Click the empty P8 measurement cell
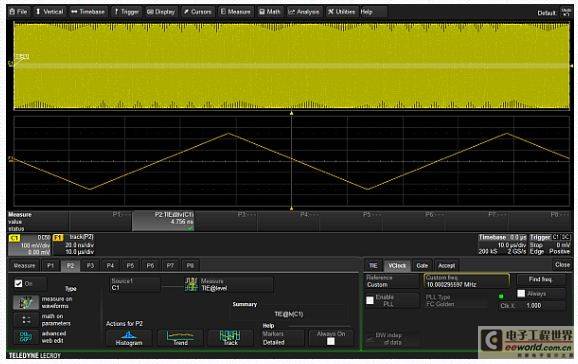The height and width of the screenshot is (364, 578). pyautogui.click(x=540, y=221)
